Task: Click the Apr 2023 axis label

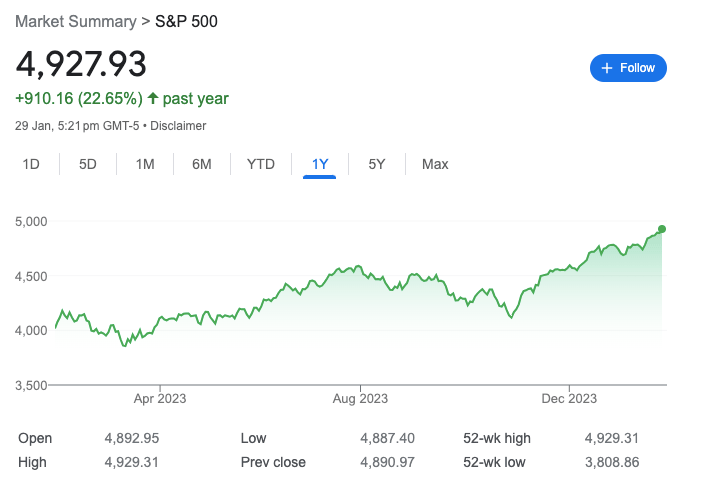Action: [x=160, y=398]
